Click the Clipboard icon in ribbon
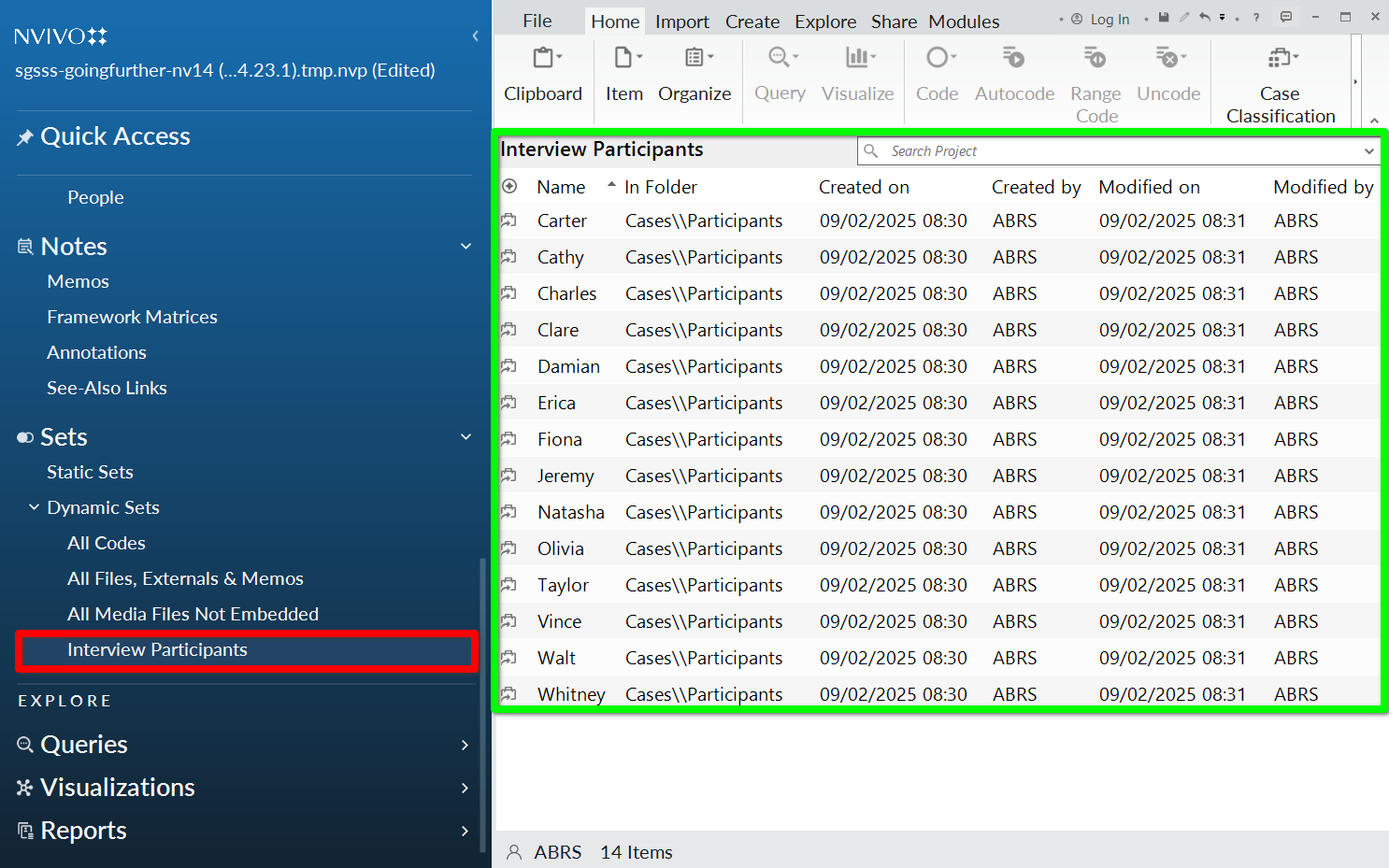Viewport: 1389px width, 868px height. tap(543, 59)
